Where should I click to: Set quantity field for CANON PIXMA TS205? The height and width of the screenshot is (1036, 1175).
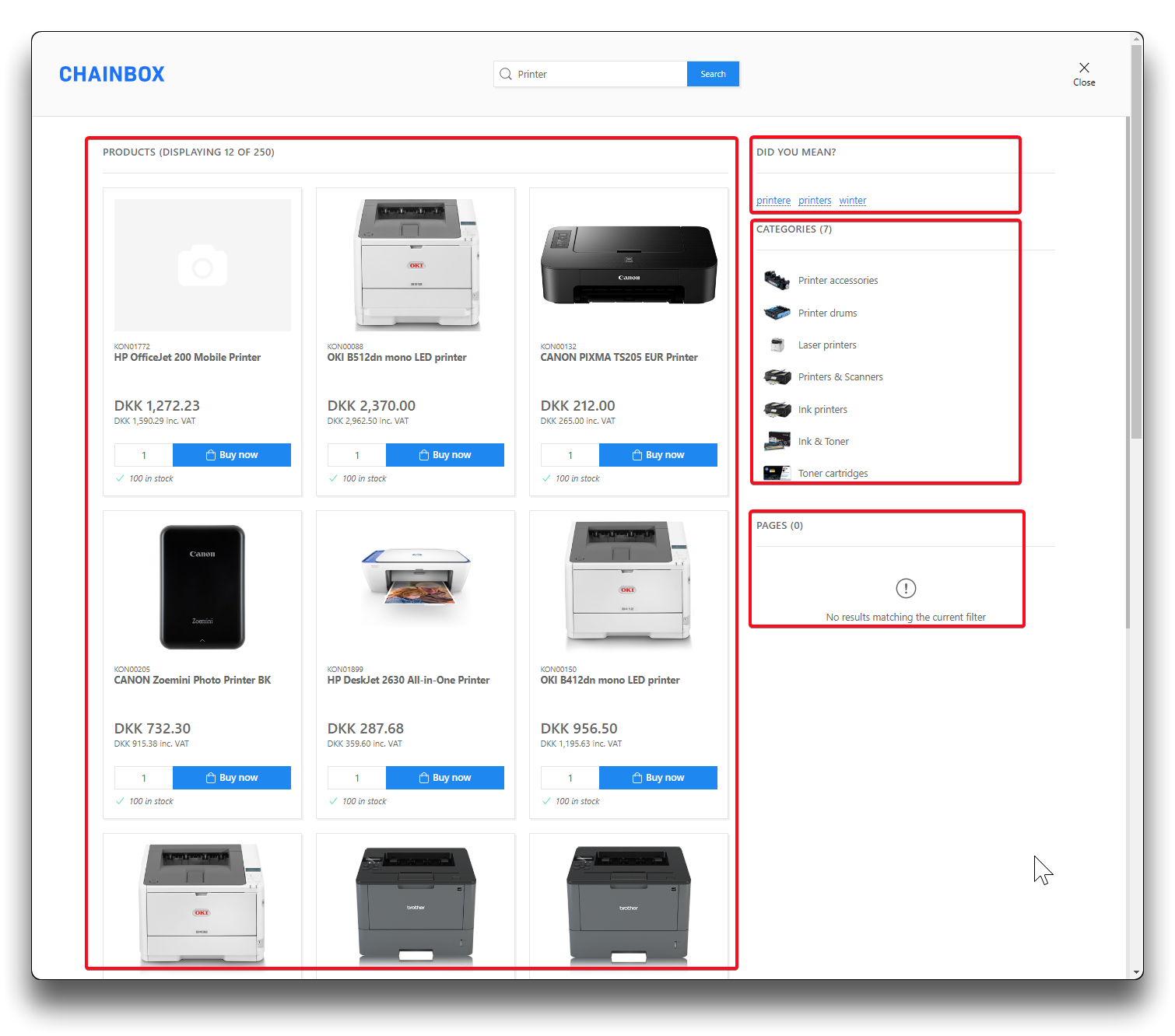[x=570, y=455]
